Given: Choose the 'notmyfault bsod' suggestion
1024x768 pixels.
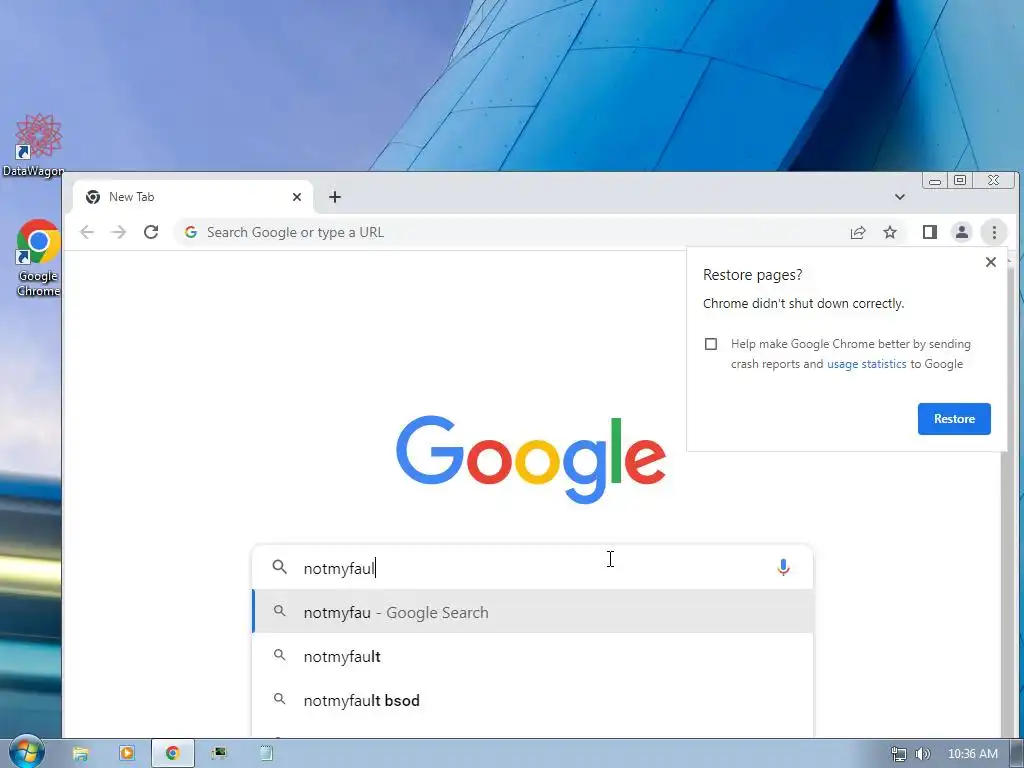Looking at the screenshot, I should coord(533,700).
